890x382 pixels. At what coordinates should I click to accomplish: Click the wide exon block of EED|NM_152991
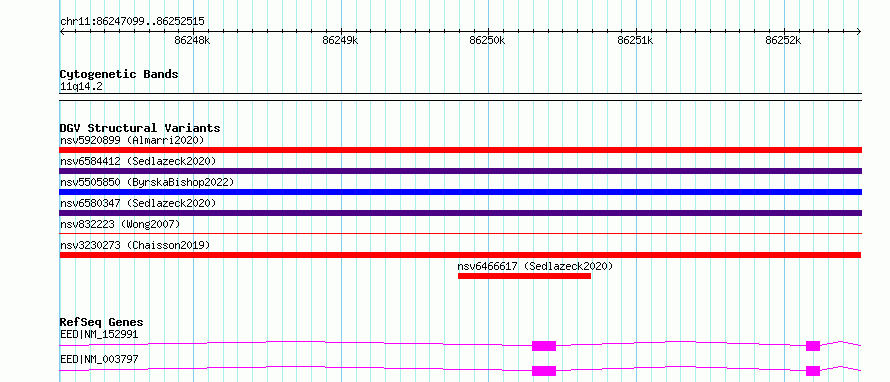pos(544,346)
